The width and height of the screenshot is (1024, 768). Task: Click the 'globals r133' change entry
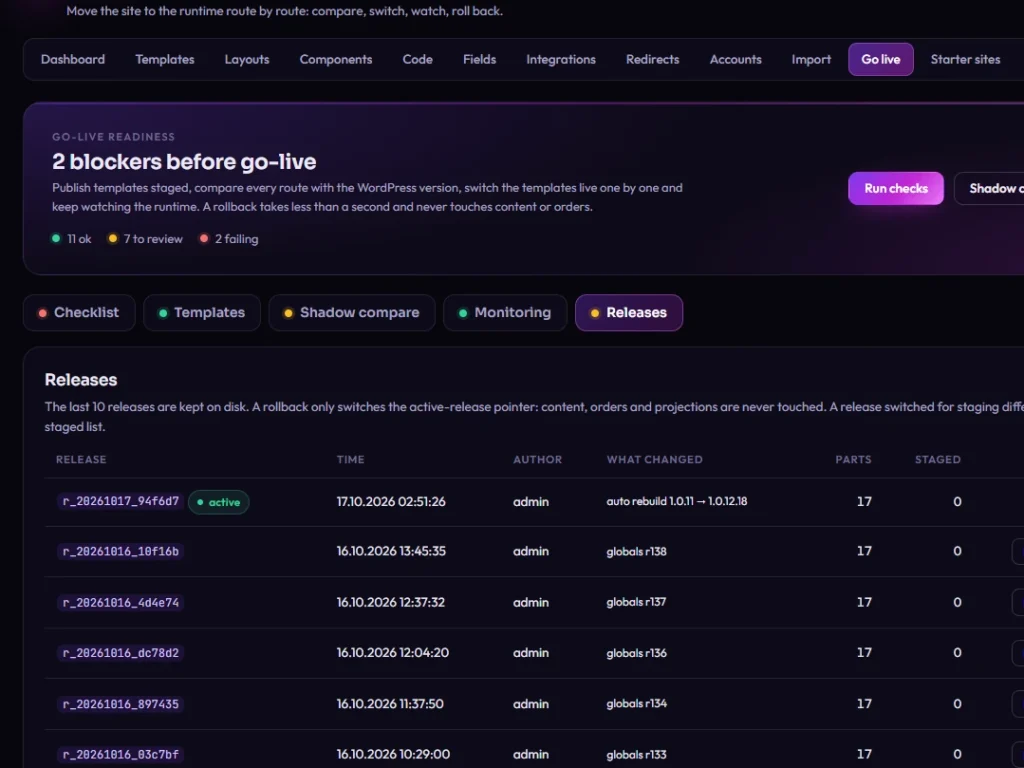[636, 754]
